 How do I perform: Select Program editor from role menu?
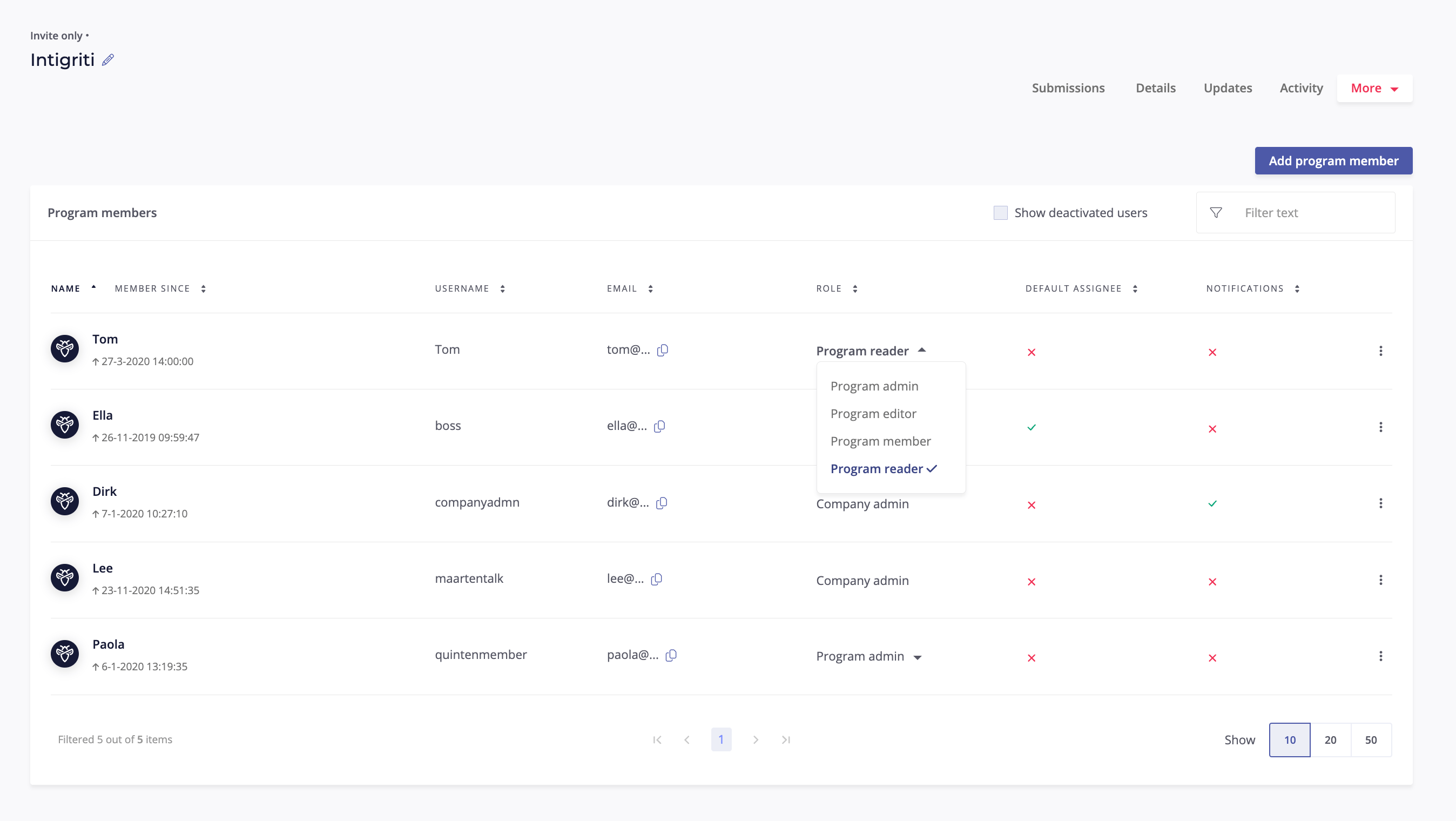coord(873,414)
